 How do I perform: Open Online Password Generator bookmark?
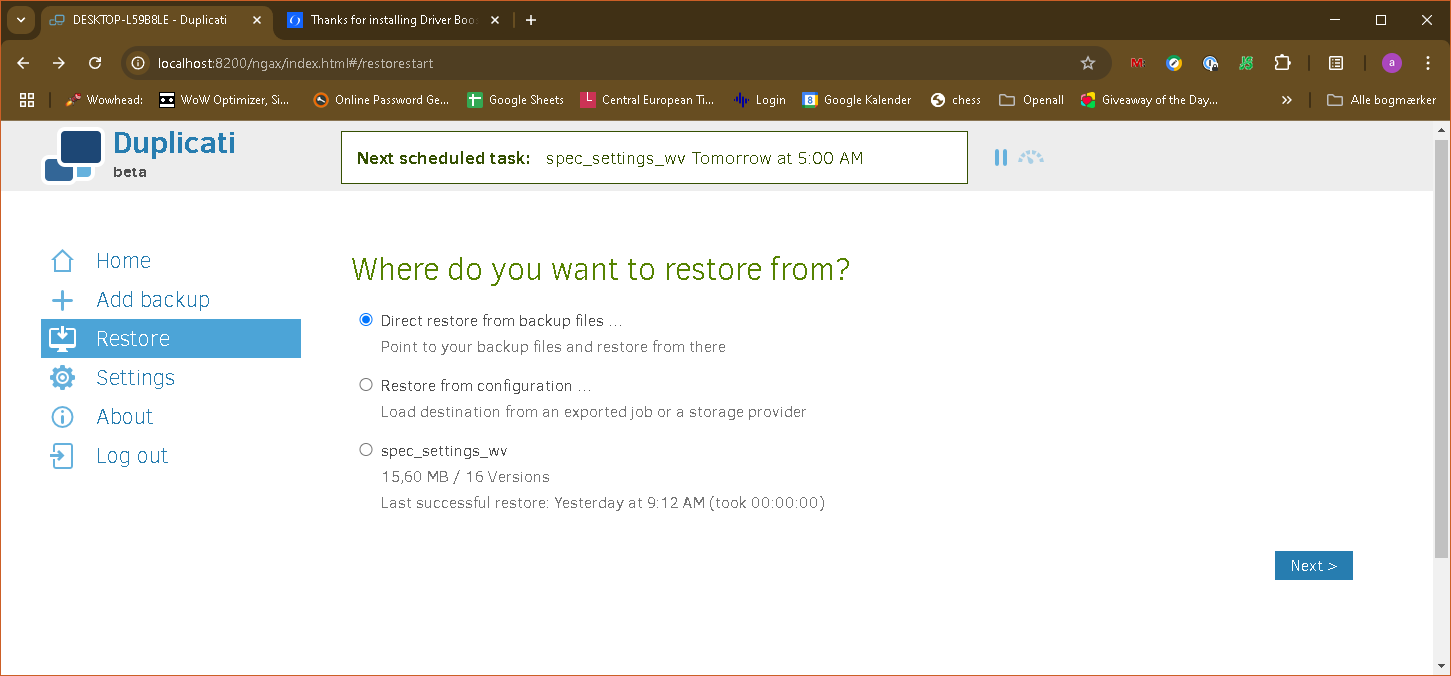[381, 100]
